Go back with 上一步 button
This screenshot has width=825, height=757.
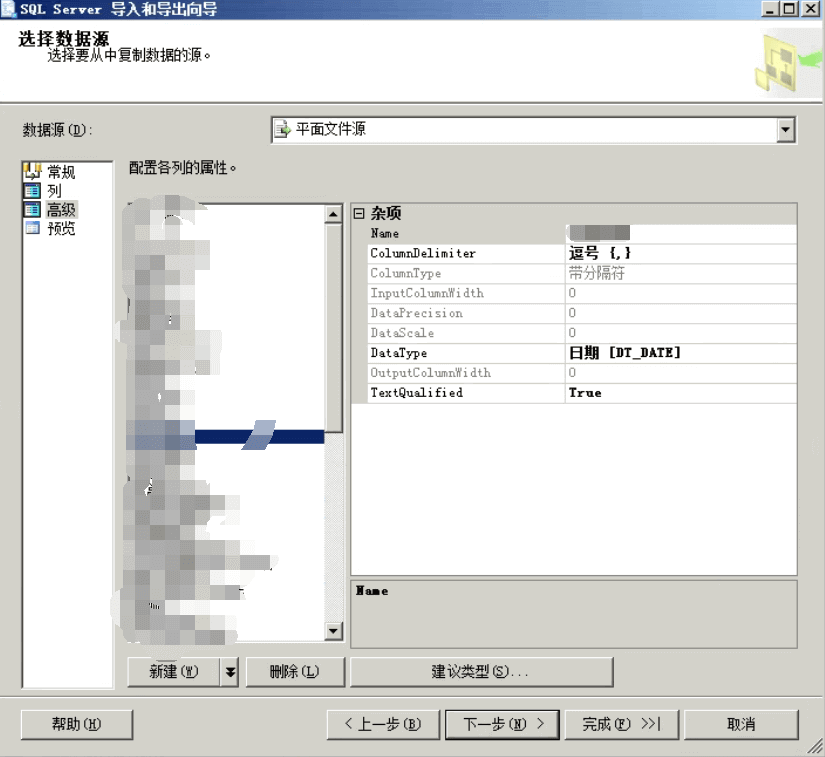tap(382, 724)
